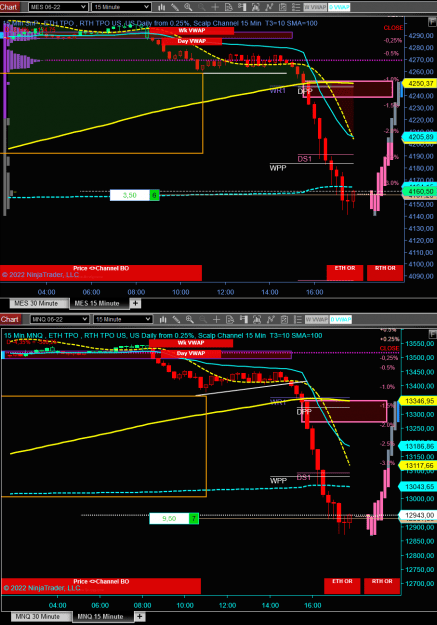Viewport: 437px width, 625px height.
Task: Click the RTH OR button on MNQ chart
Action: coord(382,586)
